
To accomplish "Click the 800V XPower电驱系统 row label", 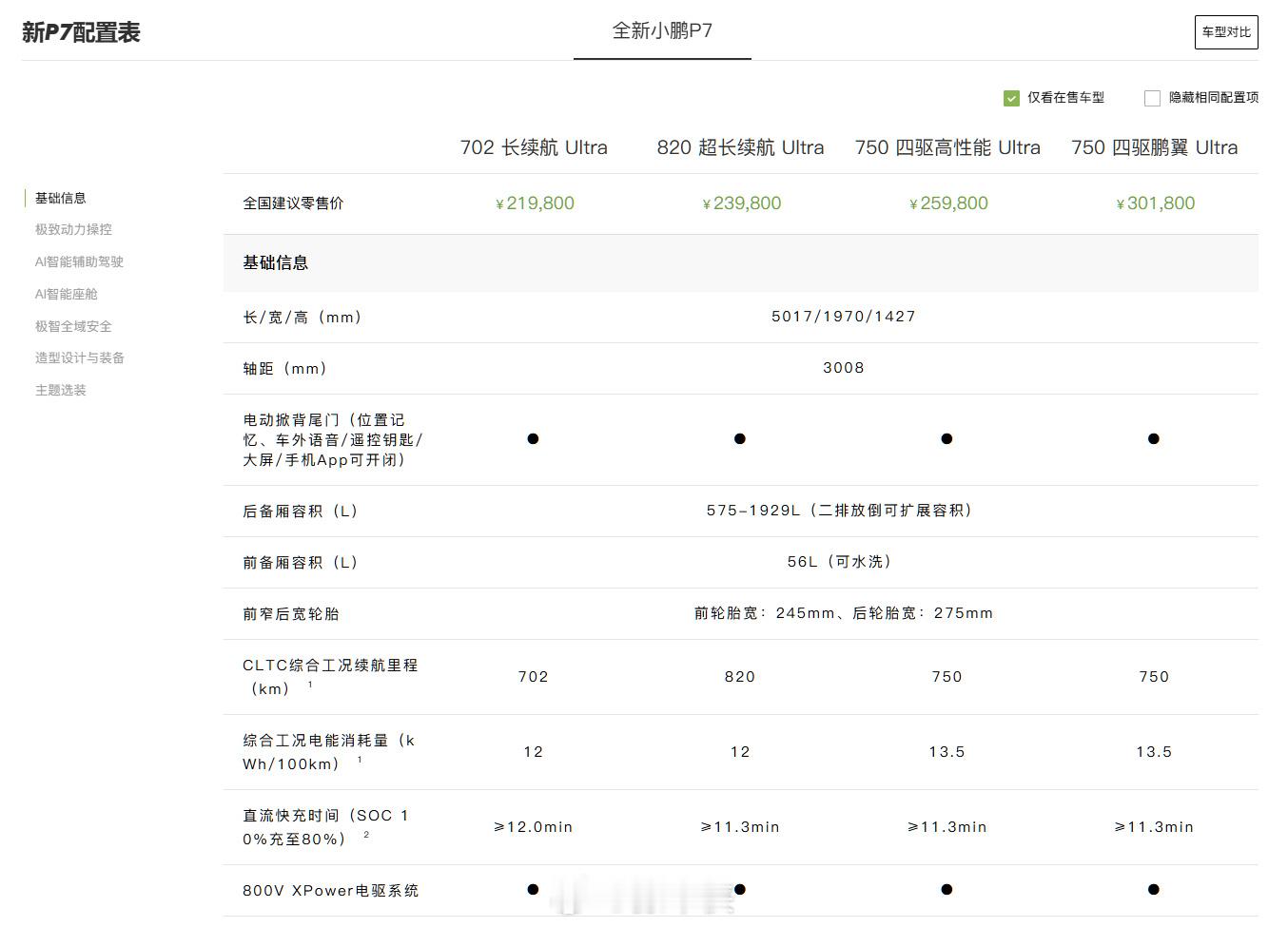I will [x=331, y=891].
